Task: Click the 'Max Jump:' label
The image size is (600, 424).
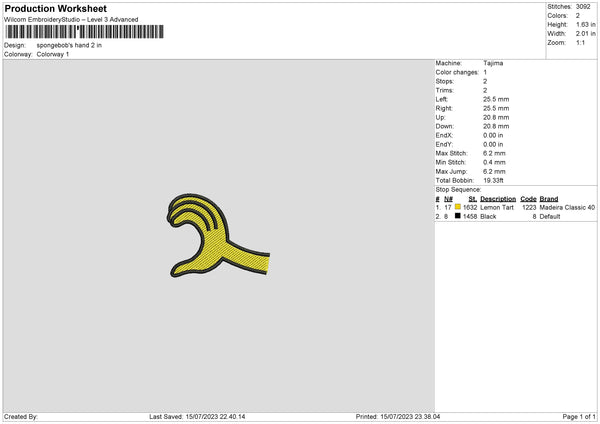Action: coord(451,171)
